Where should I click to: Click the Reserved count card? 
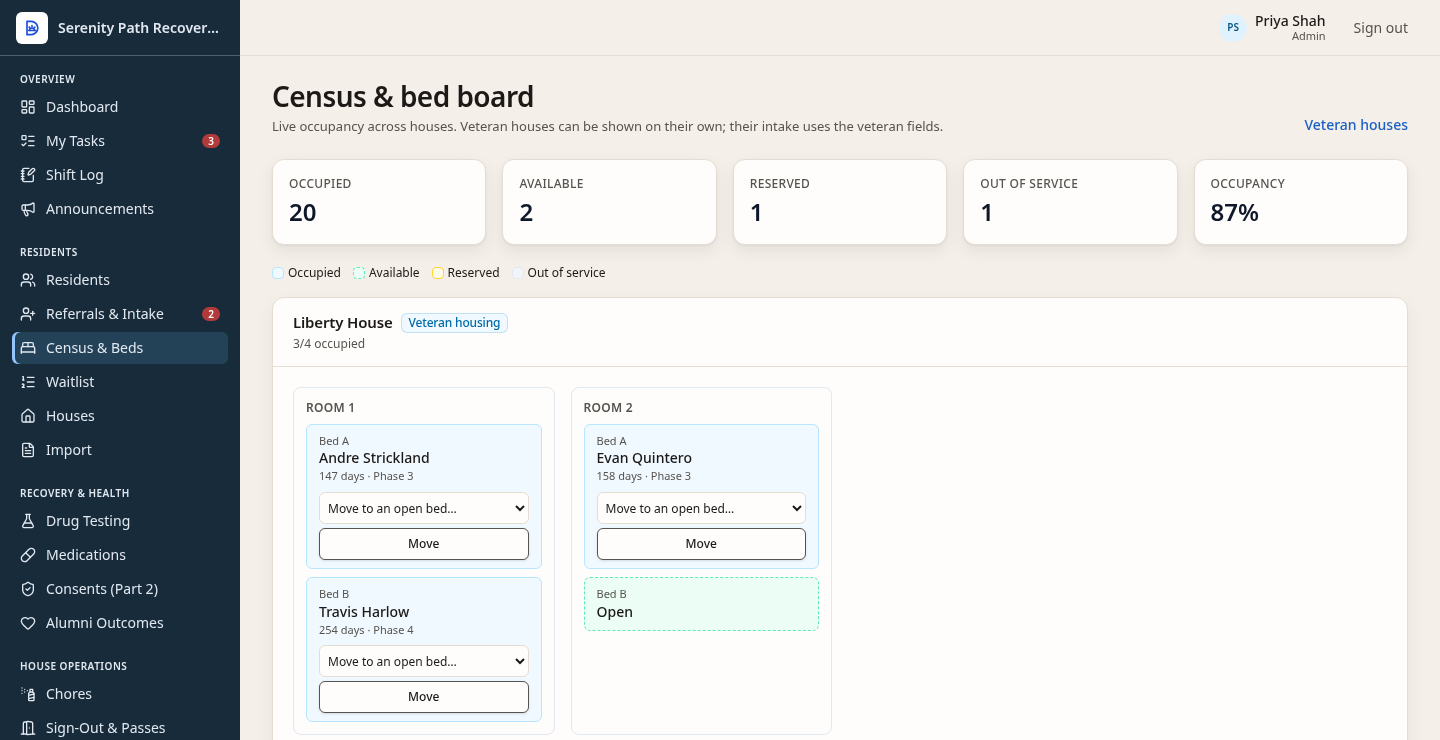(840, 202)
